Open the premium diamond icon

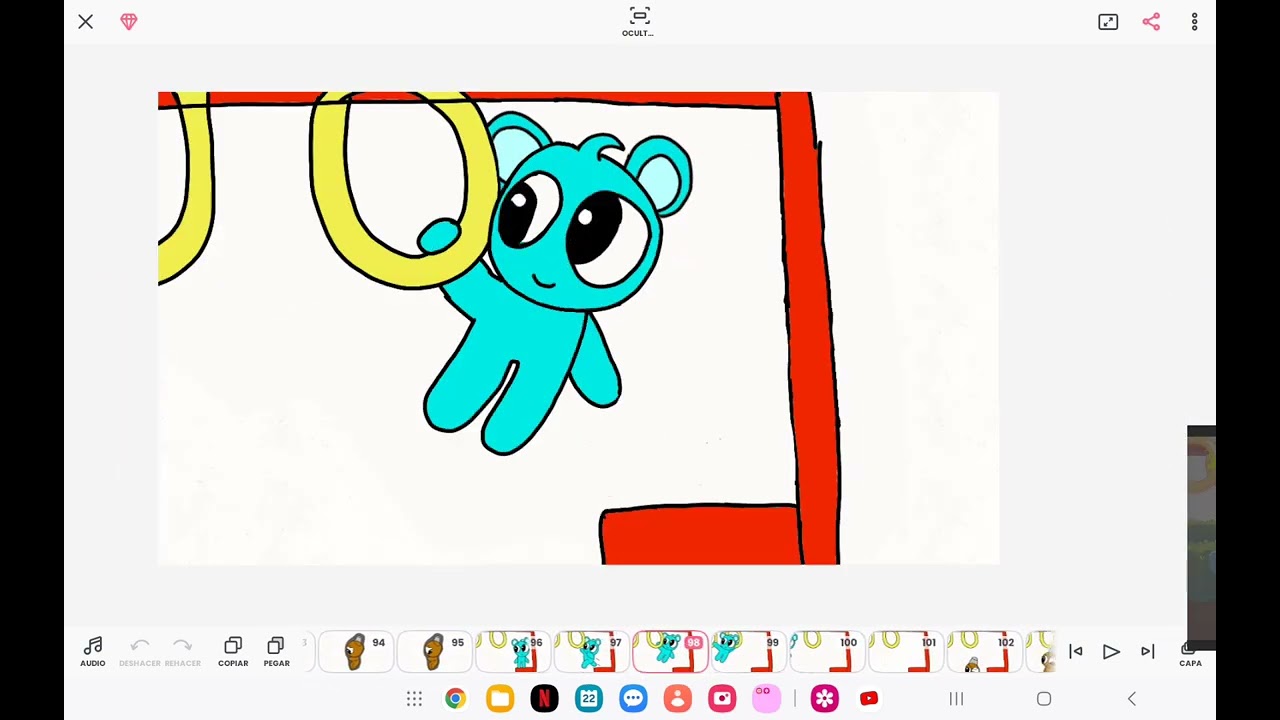(129, 21)
